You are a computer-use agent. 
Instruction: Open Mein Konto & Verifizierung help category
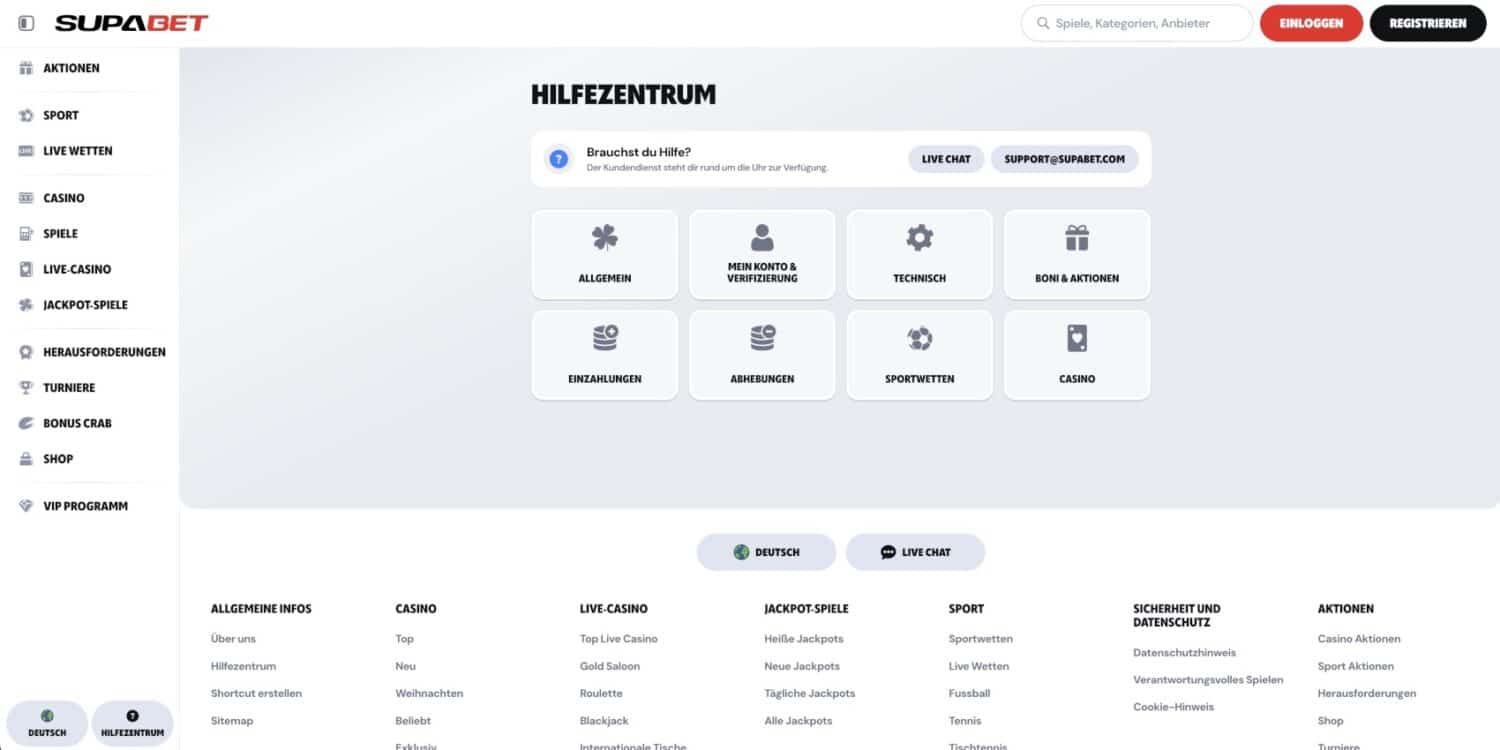762,254
